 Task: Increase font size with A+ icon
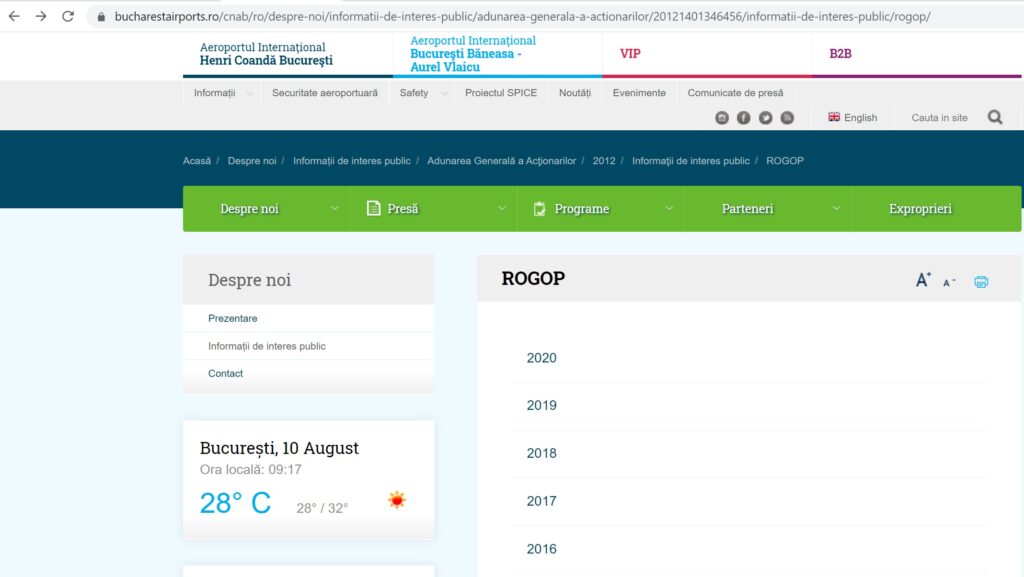pyautogui.click(x=923, y=280)
